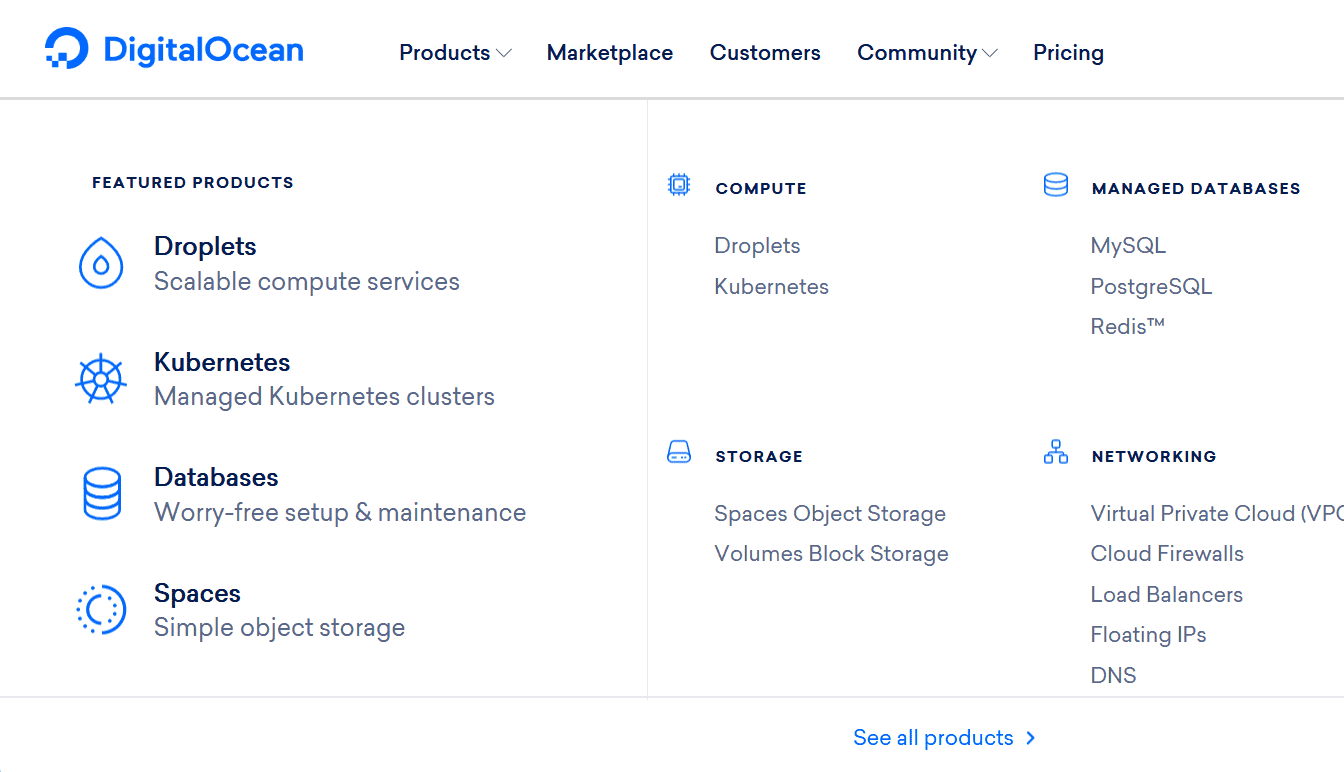Open the Pricing page
The image size is (1344, 772).
(1068, 53)
